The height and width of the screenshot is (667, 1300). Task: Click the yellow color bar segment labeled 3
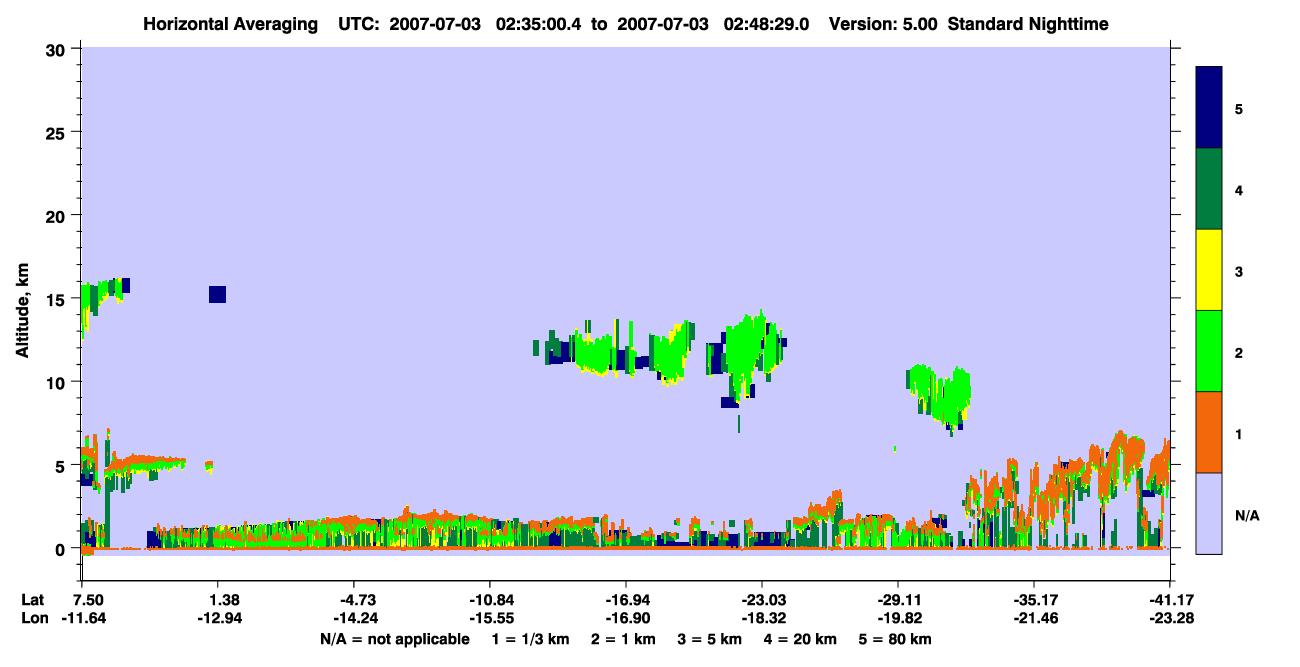1209,270
